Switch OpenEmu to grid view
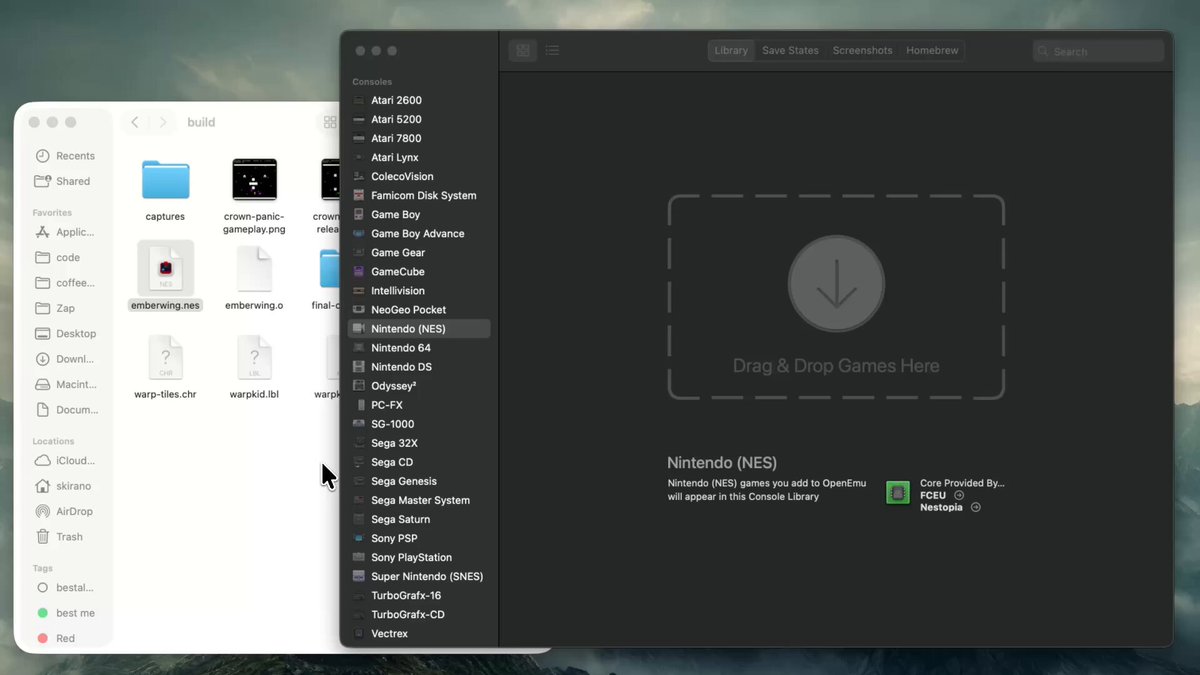Viewport: 1200px width, 675px height. click(x=523, y=50)
